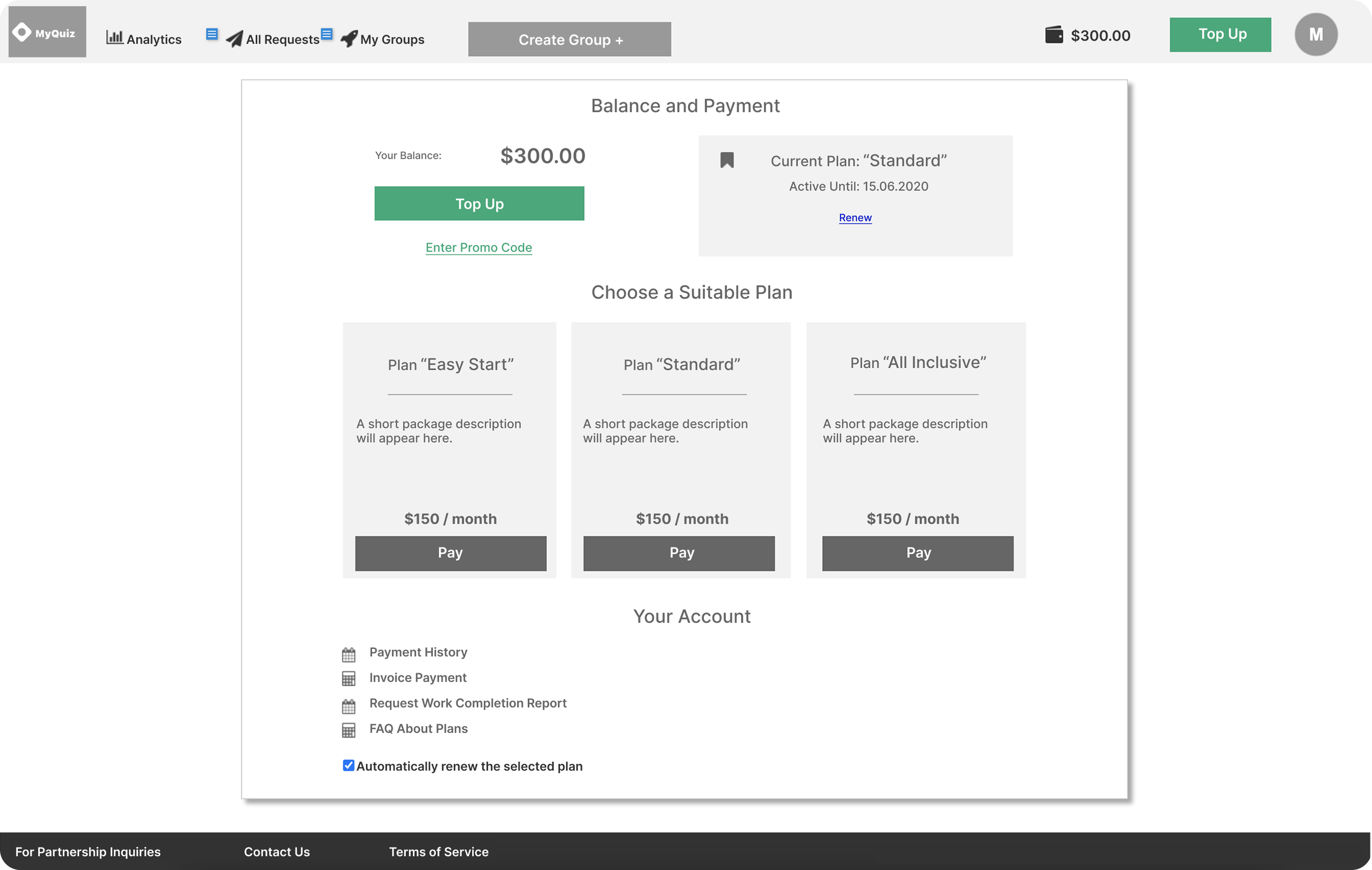Uncheck automatically renew the selected plan
Screen dimensions: 1372x870
(348, 765)
